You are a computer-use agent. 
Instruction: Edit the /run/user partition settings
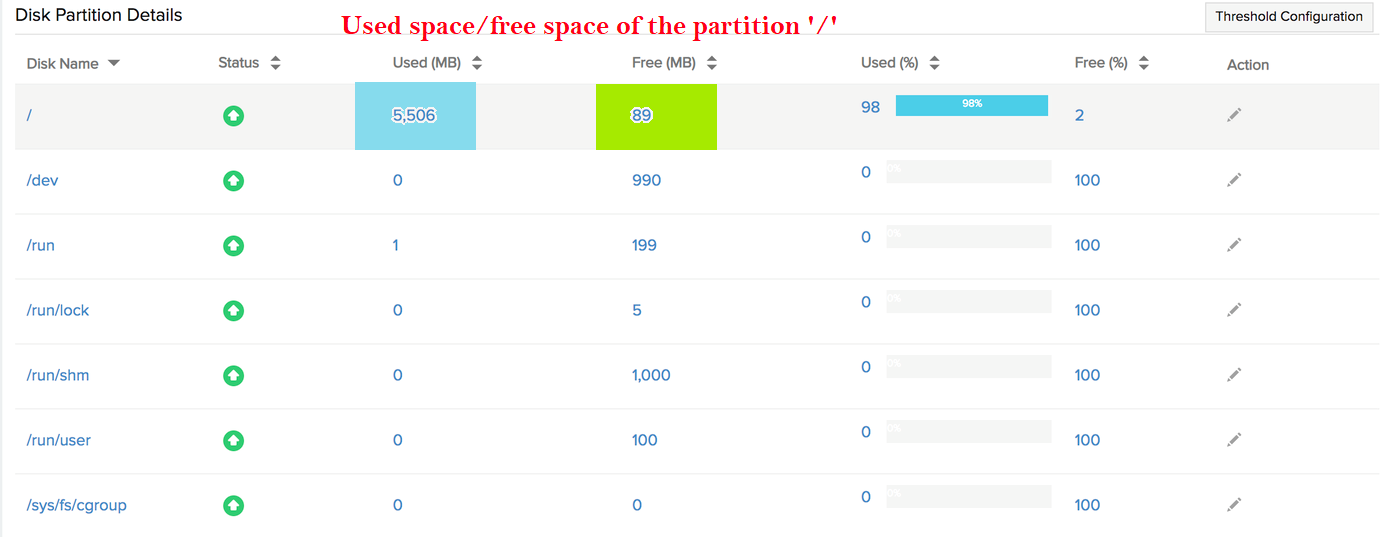click(1234, 440)
